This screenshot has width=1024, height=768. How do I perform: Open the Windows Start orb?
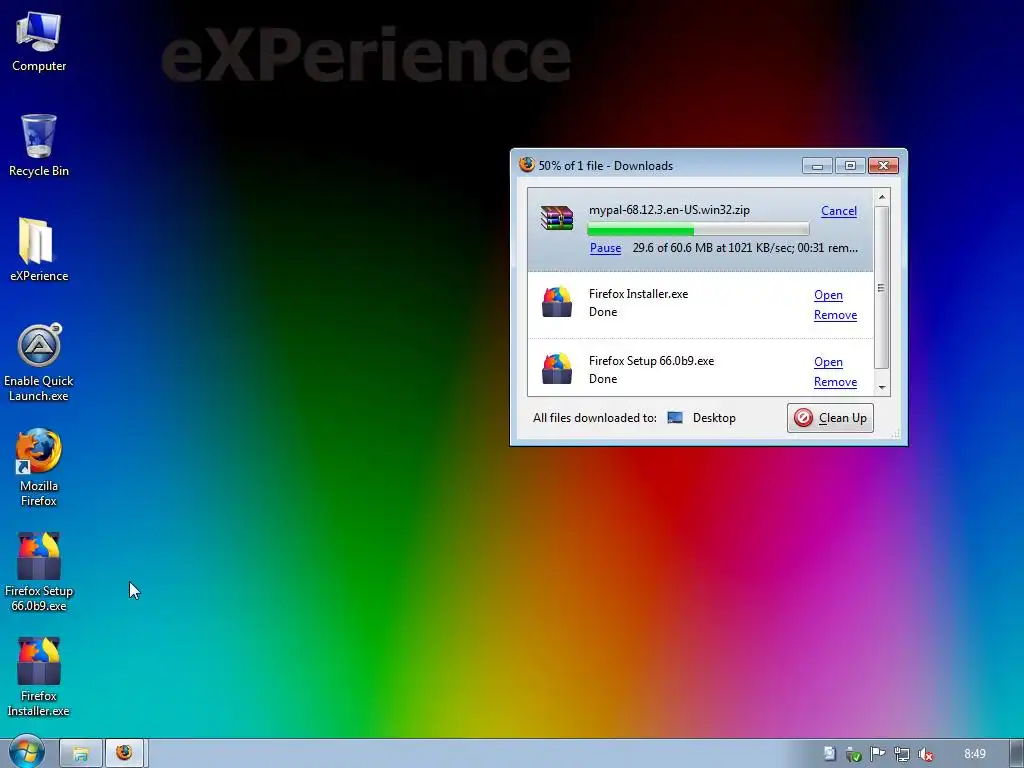point(26,752)
